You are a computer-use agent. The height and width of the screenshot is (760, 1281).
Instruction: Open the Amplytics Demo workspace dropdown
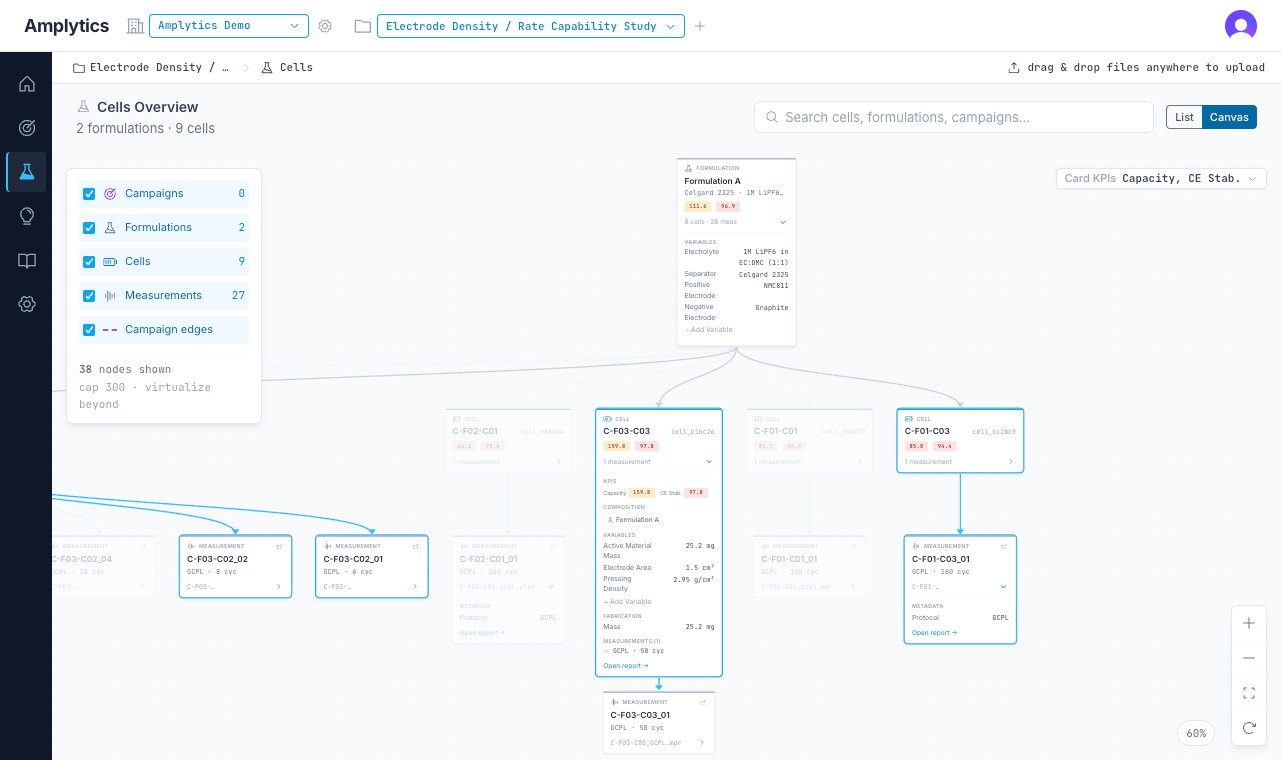click(x=229, y=26)
